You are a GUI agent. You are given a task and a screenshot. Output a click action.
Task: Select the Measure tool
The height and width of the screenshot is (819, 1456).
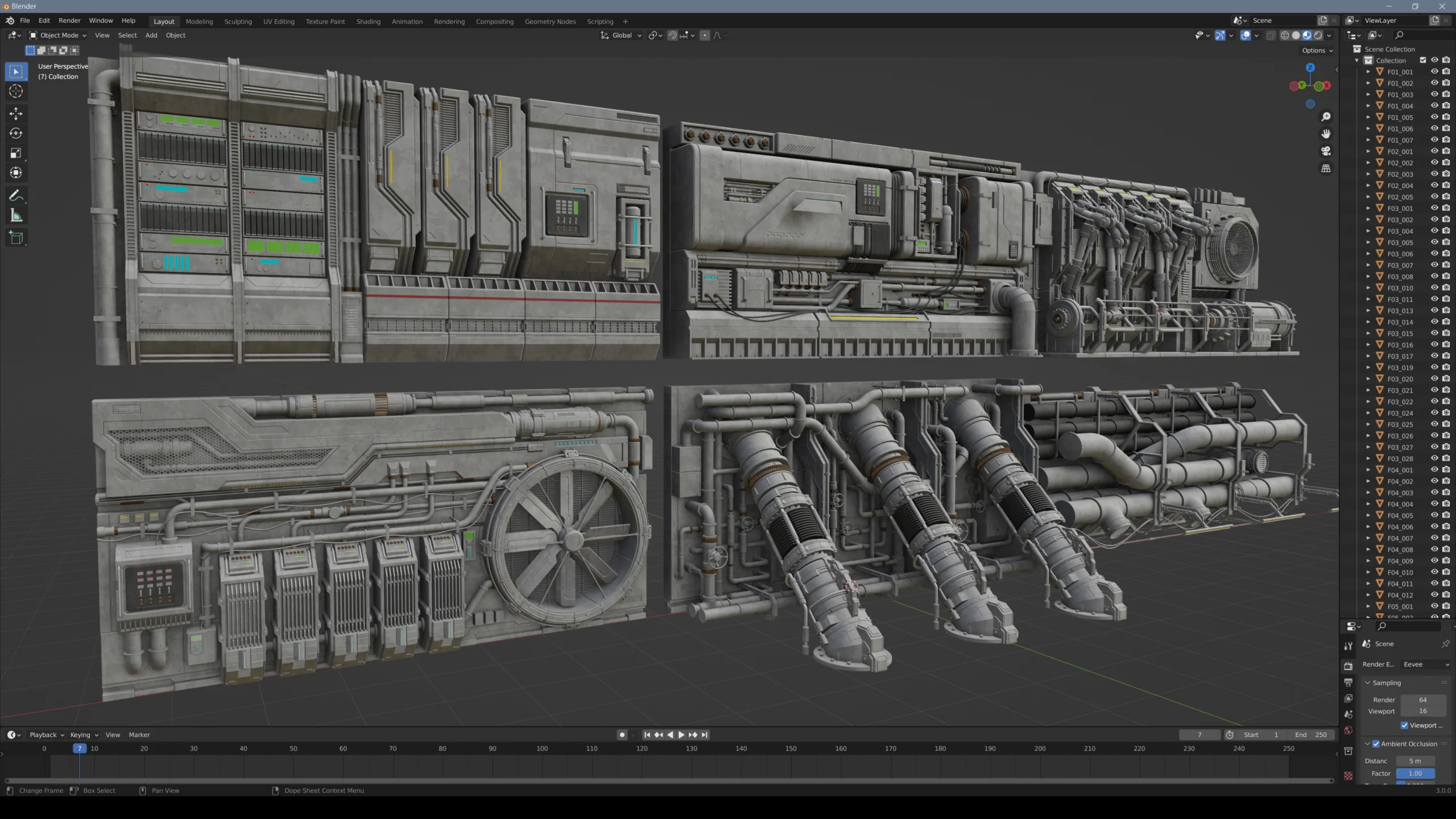16,216
